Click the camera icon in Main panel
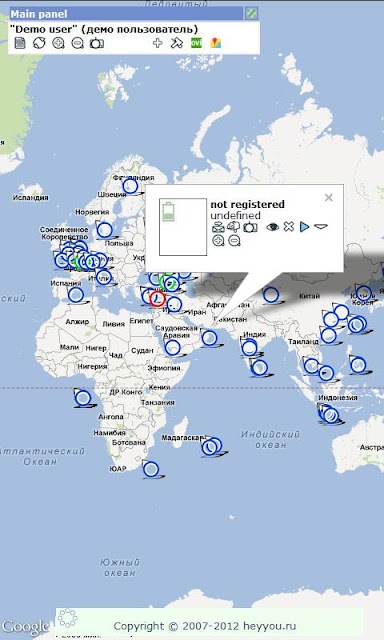 (97, 43)
